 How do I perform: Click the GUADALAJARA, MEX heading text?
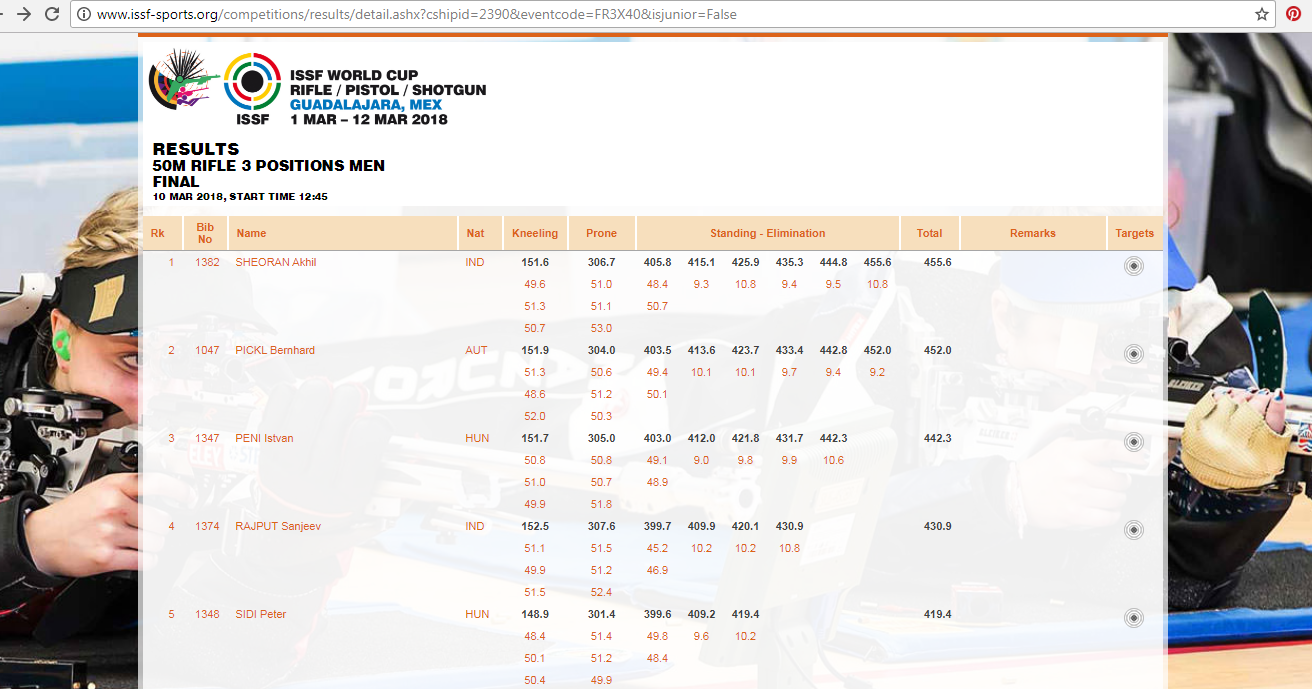coord(366,105)
